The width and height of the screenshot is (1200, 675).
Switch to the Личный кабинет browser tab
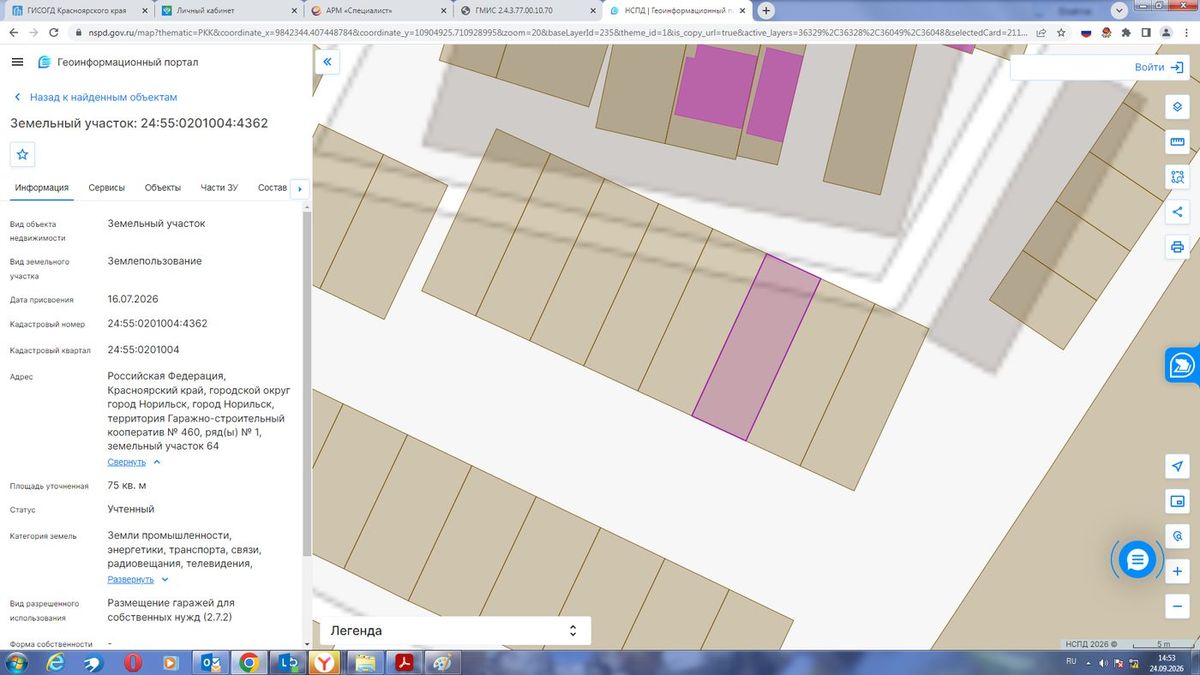(x=227, y=11)
